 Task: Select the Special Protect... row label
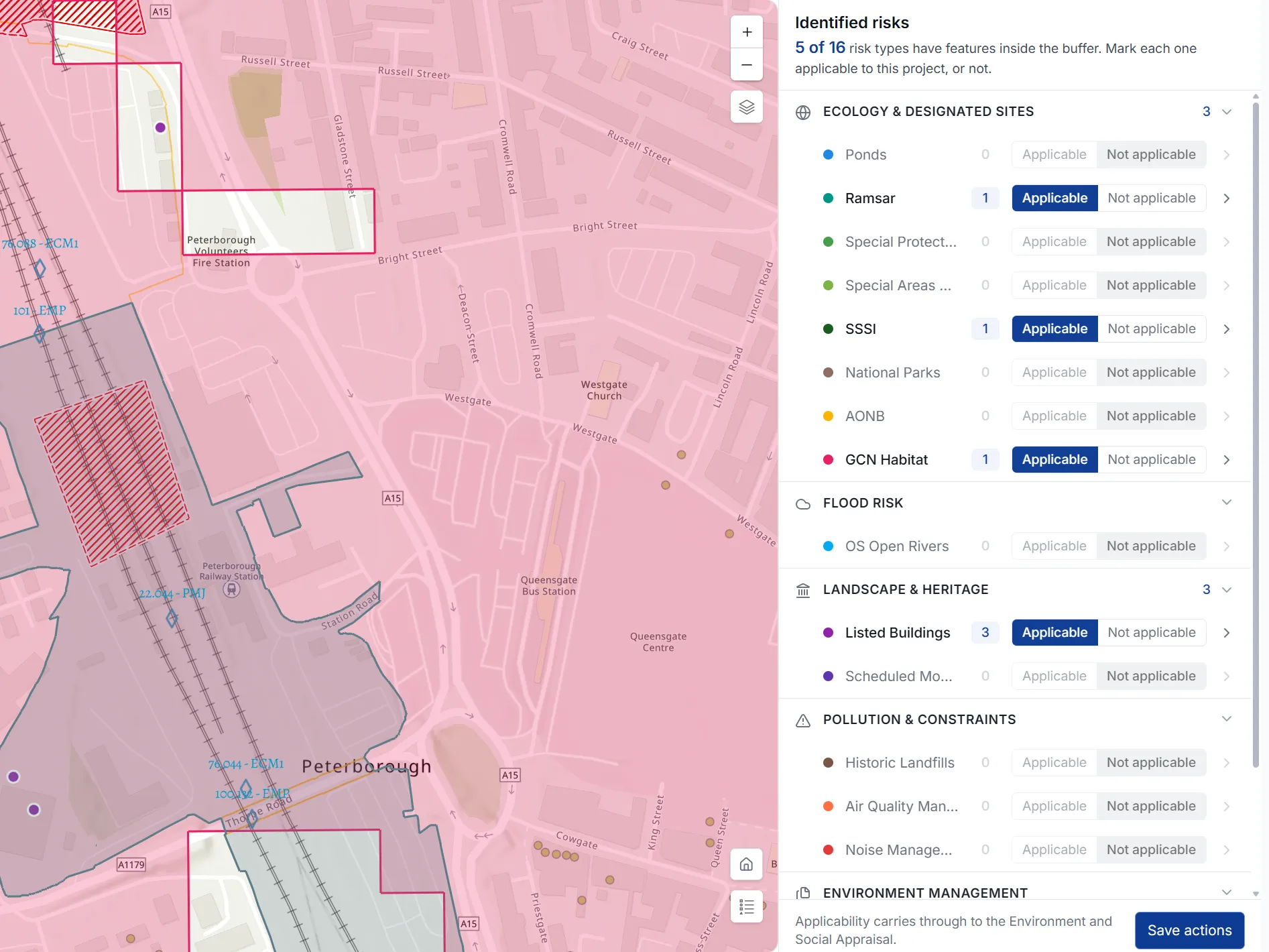click(x=901, y=241)
